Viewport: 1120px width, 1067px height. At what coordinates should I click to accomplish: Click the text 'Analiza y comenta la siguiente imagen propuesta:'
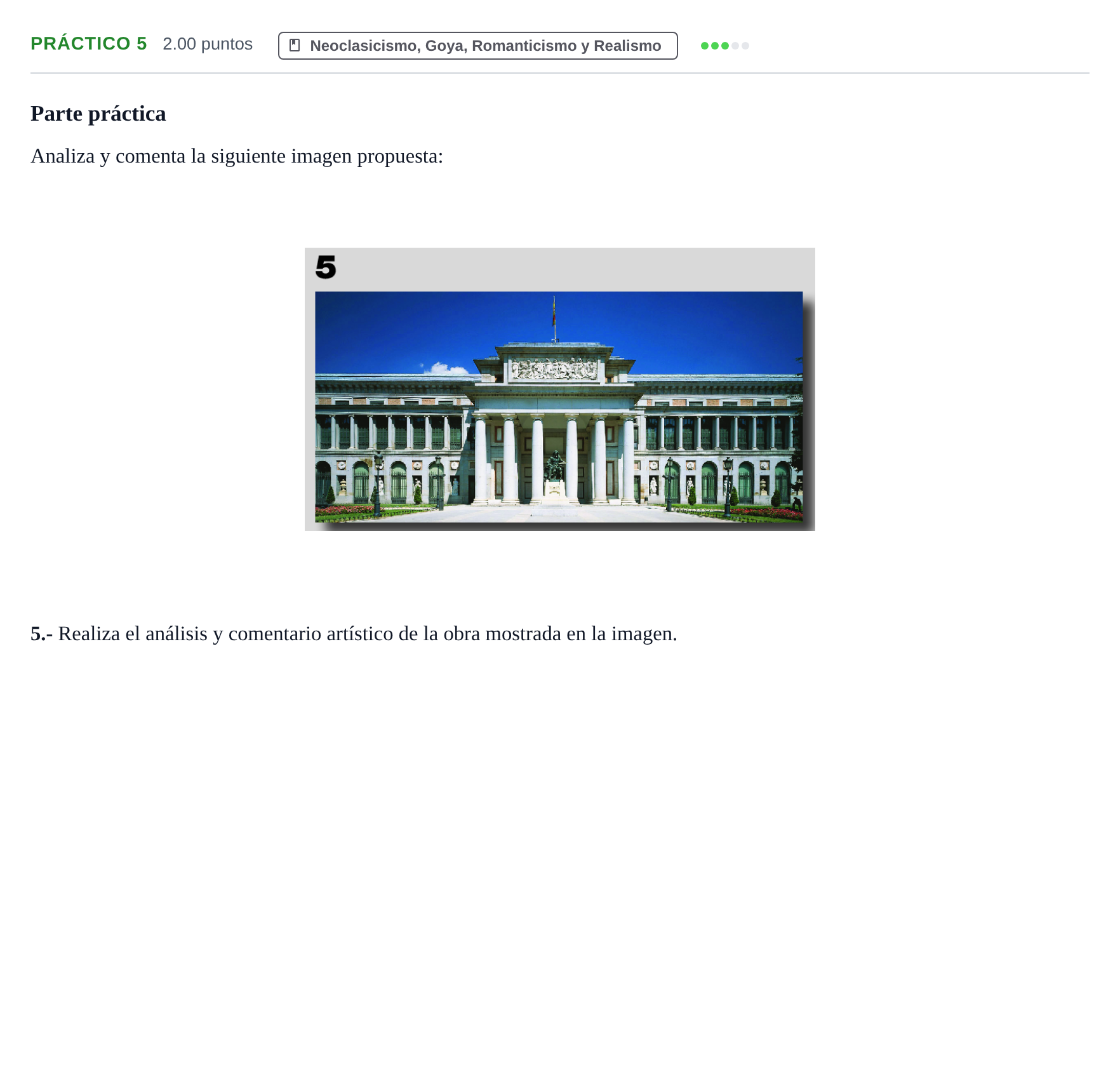tap(237, 156)
